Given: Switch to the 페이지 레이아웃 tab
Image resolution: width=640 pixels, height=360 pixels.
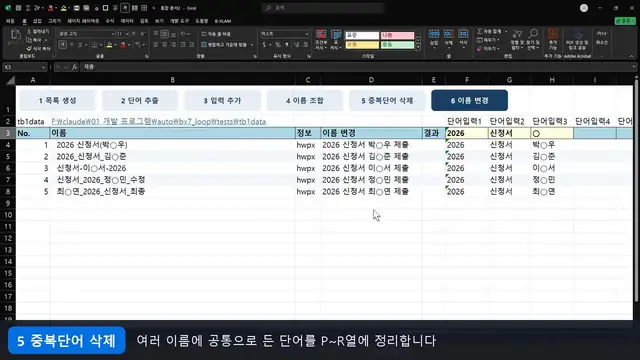Looking at the screenshot, I should 83,21.
